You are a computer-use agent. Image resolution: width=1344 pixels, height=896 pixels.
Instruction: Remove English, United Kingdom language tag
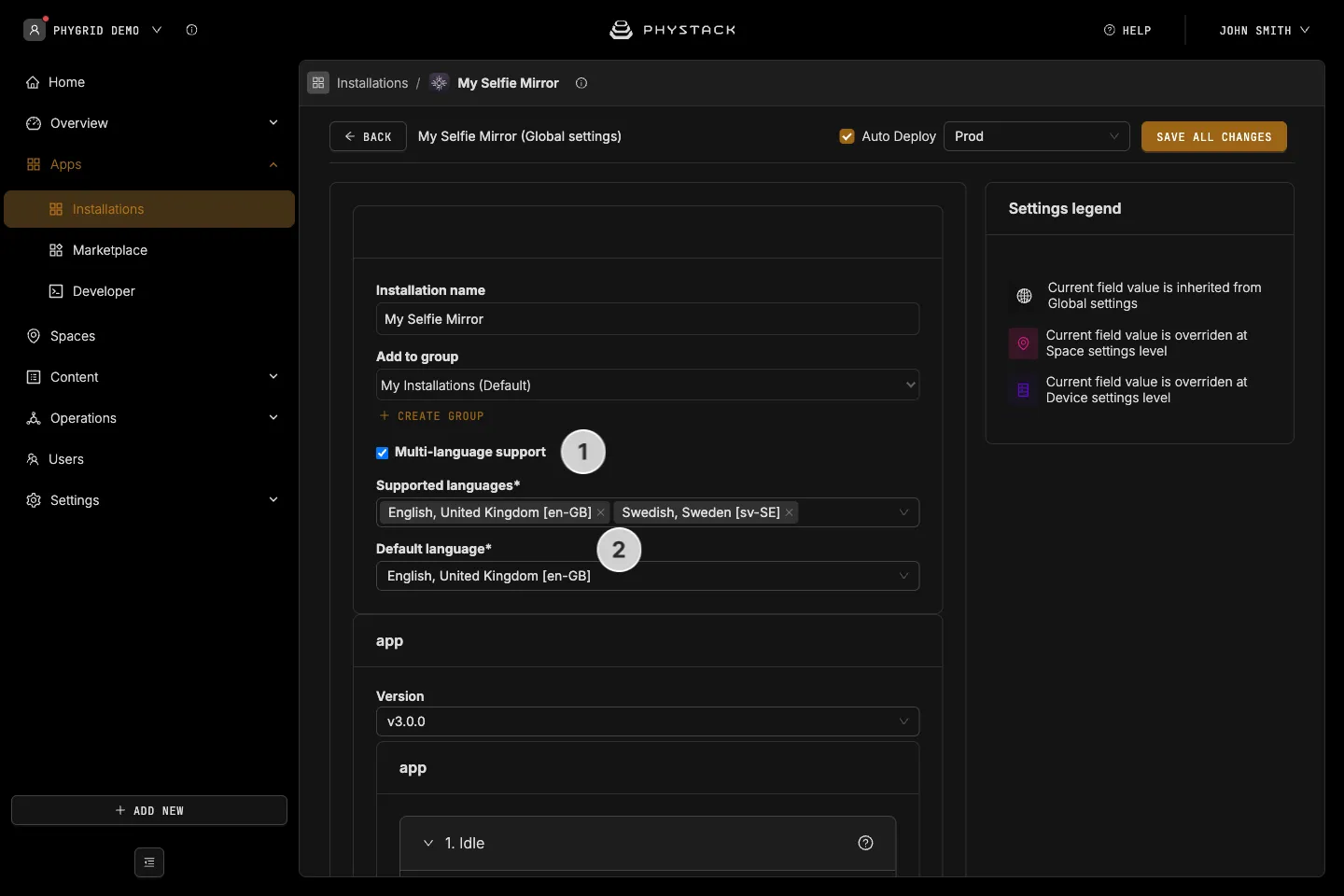(601, 512)
